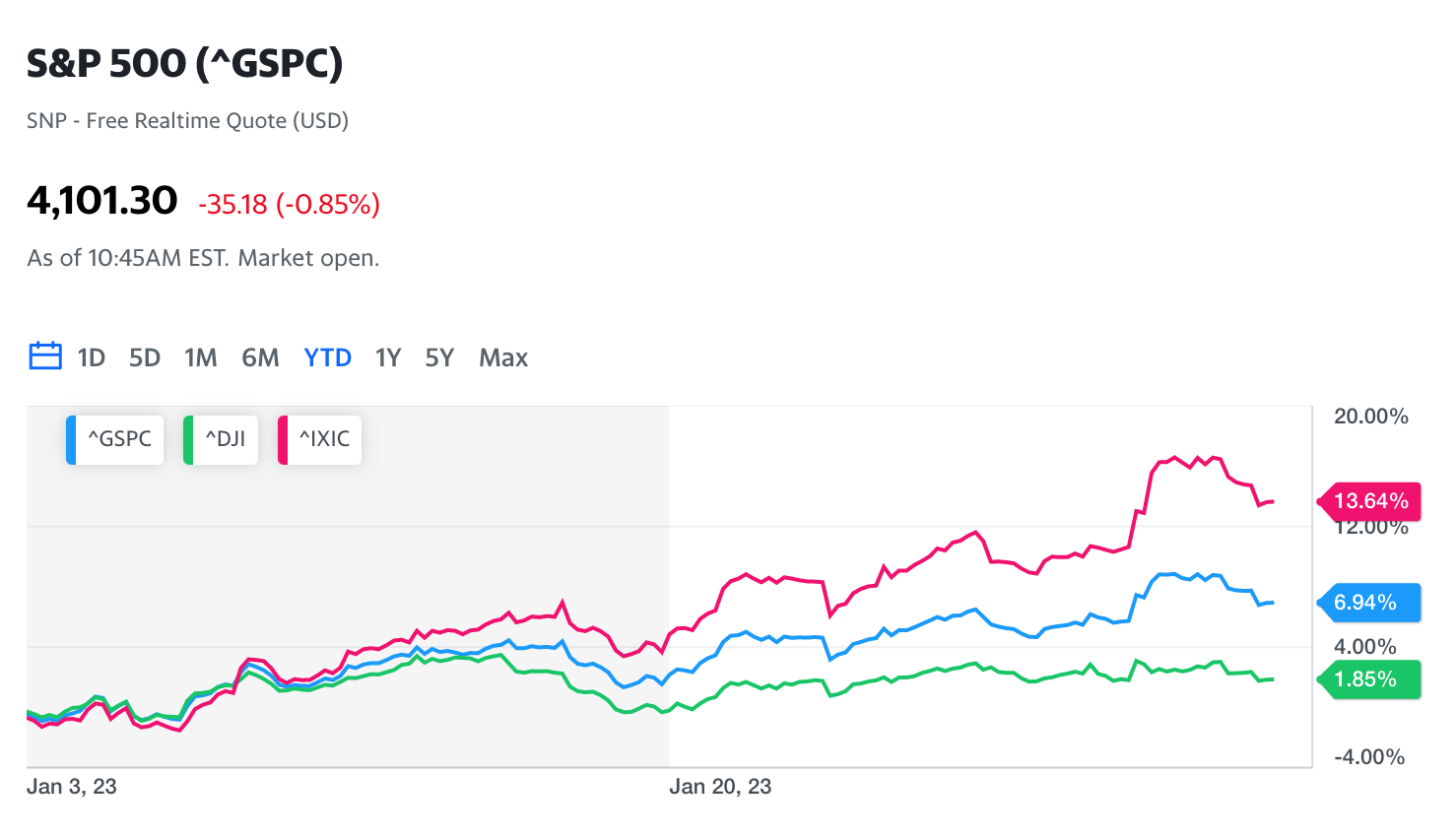Click the -4.00% axis label
This screenshot has width=1456, height=837.
1369,757
